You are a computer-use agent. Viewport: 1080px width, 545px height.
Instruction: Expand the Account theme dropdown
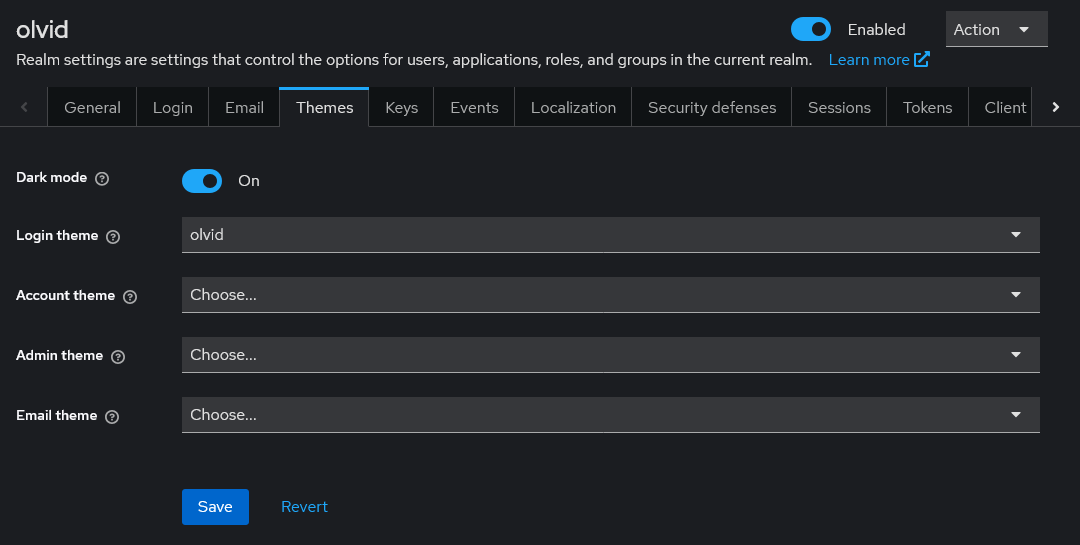click(610, 295)
